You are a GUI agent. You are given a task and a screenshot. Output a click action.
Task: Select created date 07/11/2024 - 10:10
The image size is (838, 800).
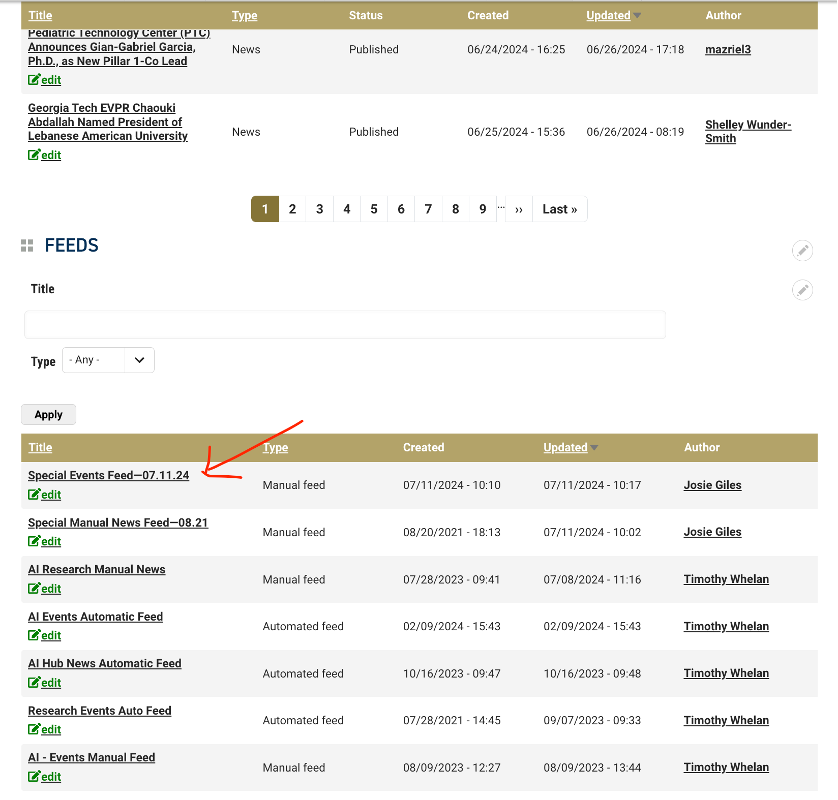(x=452, y=485)
